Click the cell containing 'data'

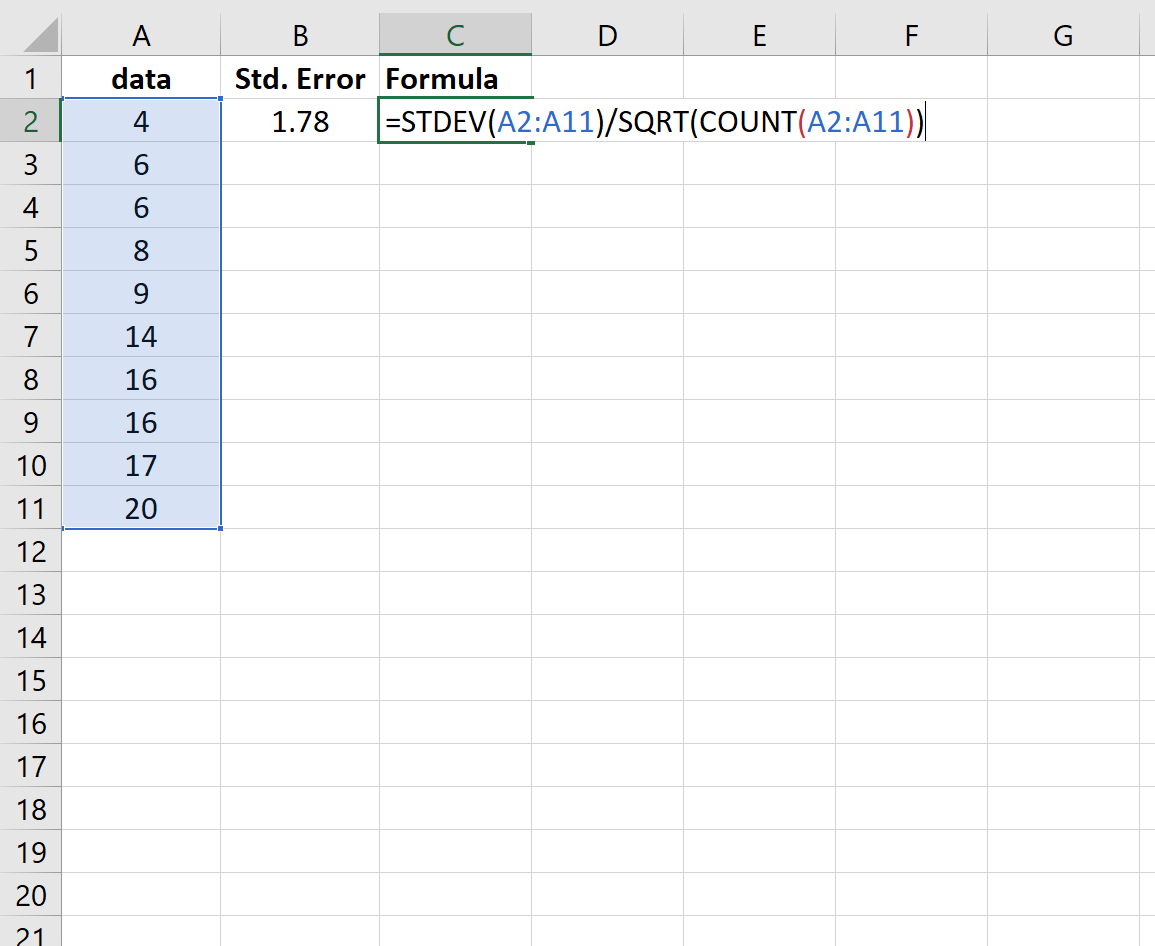[x=141, y=78]
